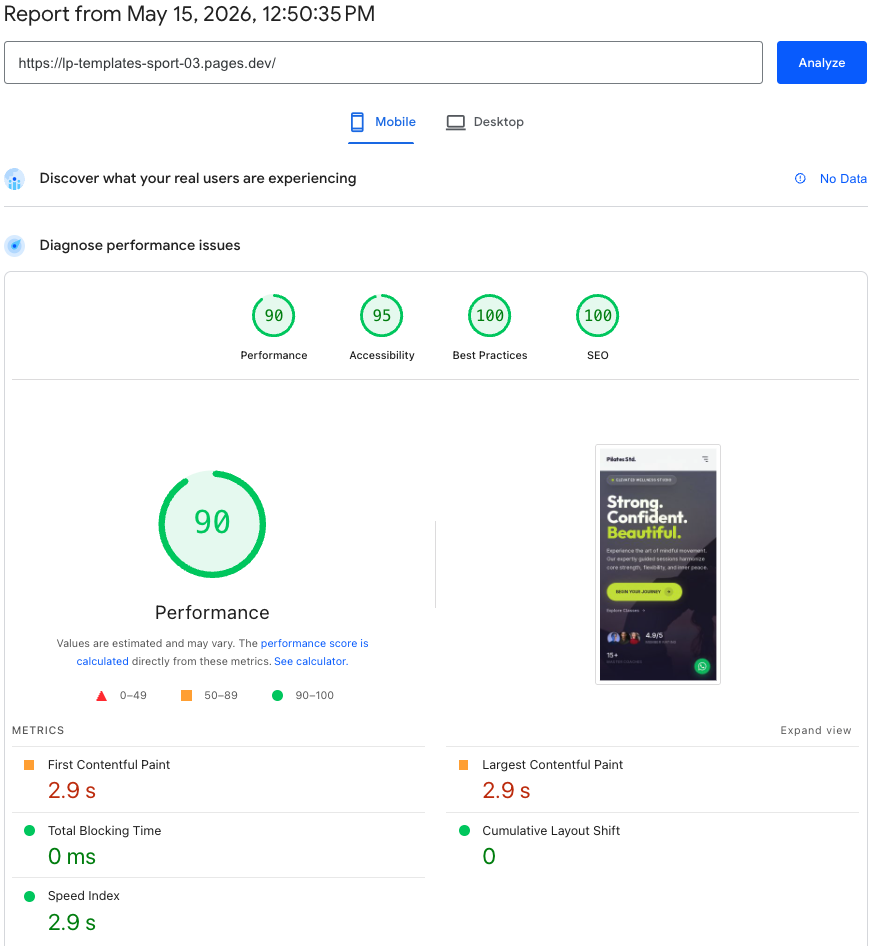Image resolution: width=874 pixels, height=946 pixels.
Task: Switch to the Mobile tab
Action: [382, 122]
